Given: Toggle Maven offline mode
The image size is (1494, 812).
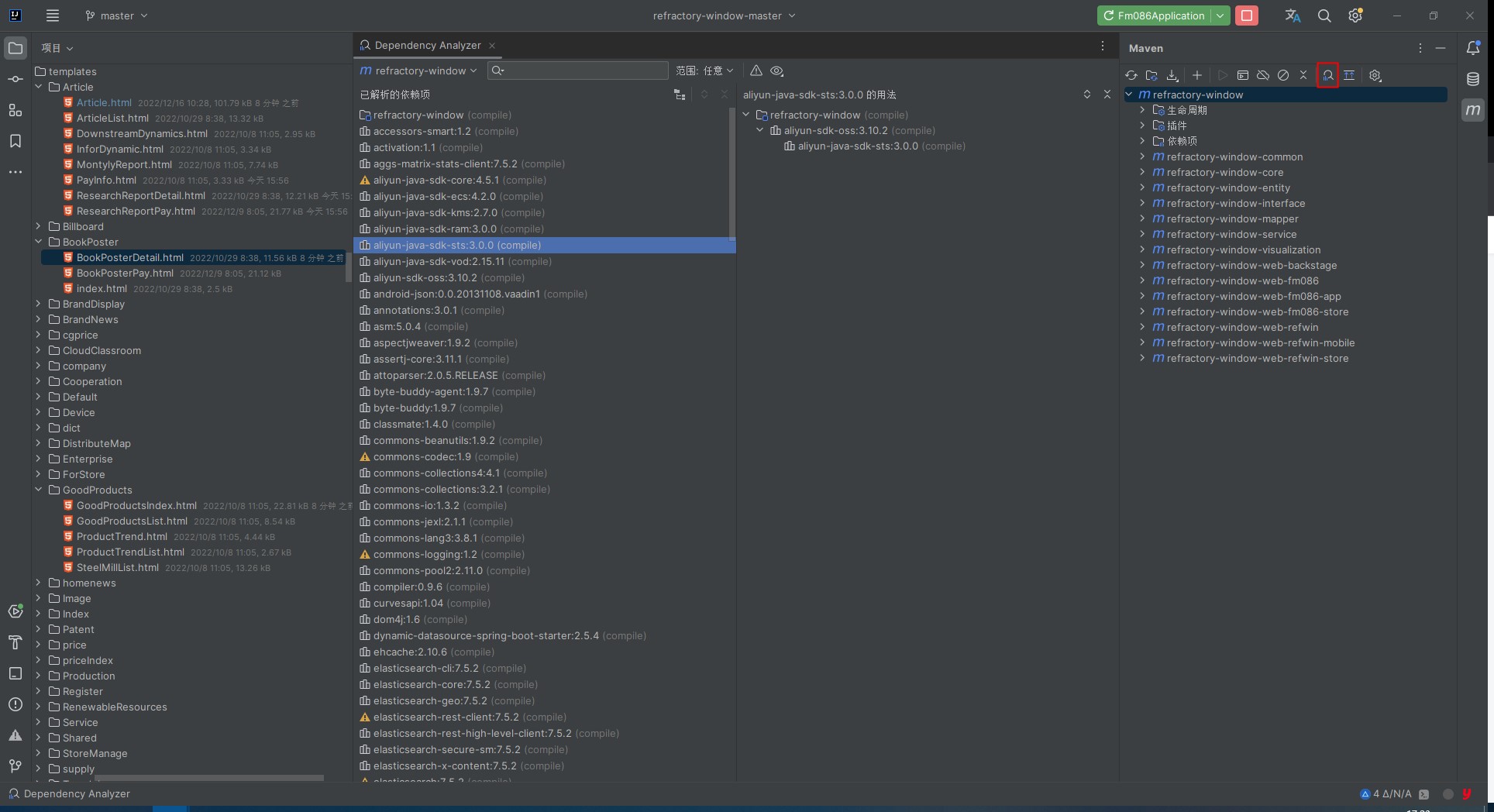Looking at the screenshot, I should tap(1263, 75).
